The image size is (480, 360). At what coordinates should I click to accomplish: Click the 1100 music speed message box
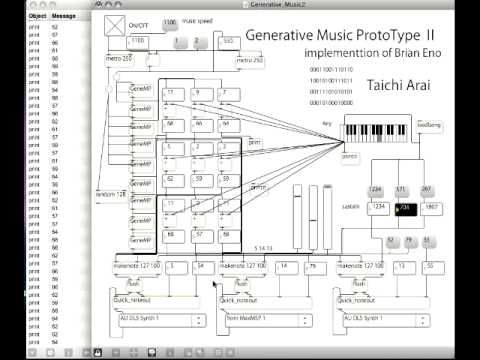(x=170, y=24)
